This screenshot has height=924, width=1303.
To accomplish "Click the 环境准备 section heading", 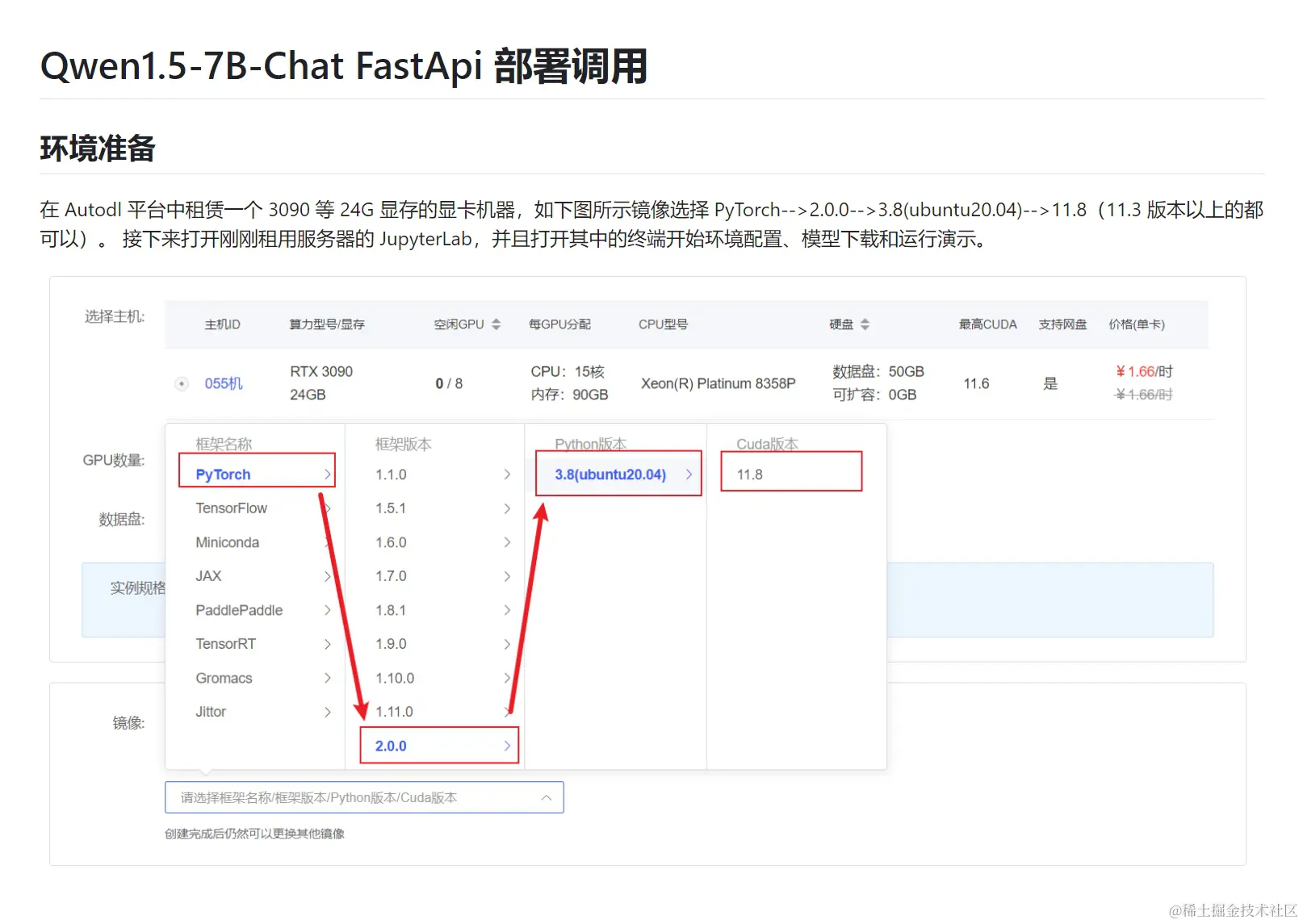I will pyautogui.click(x=97, y=148).
